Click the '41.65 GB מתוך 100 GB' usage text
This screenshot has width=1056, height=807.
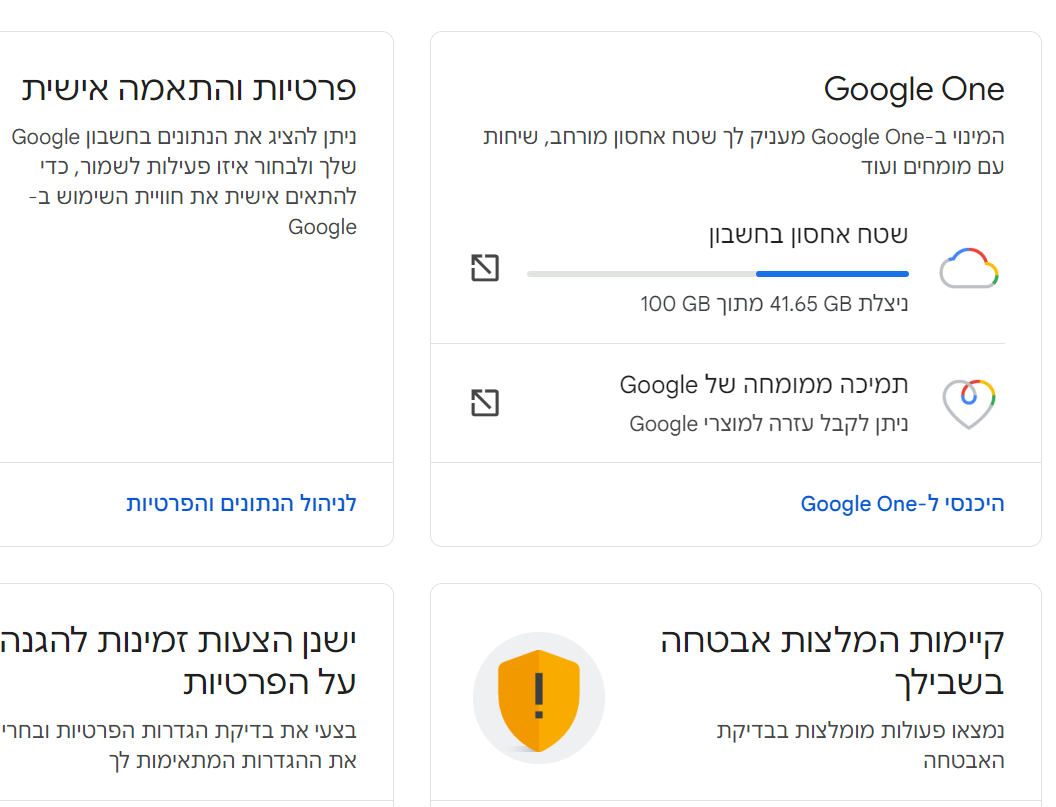point(774,303)
